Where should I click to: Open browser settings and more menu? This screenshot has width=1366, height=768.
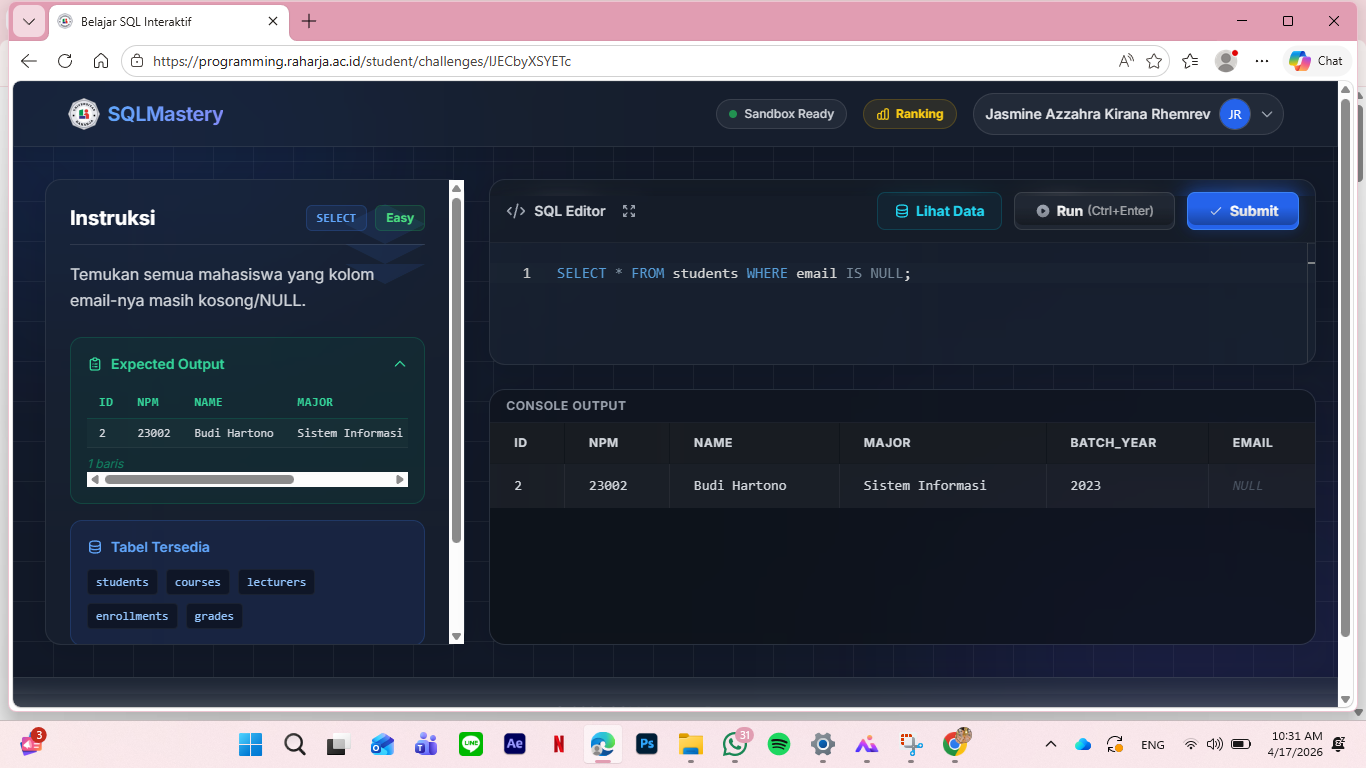1262,61
